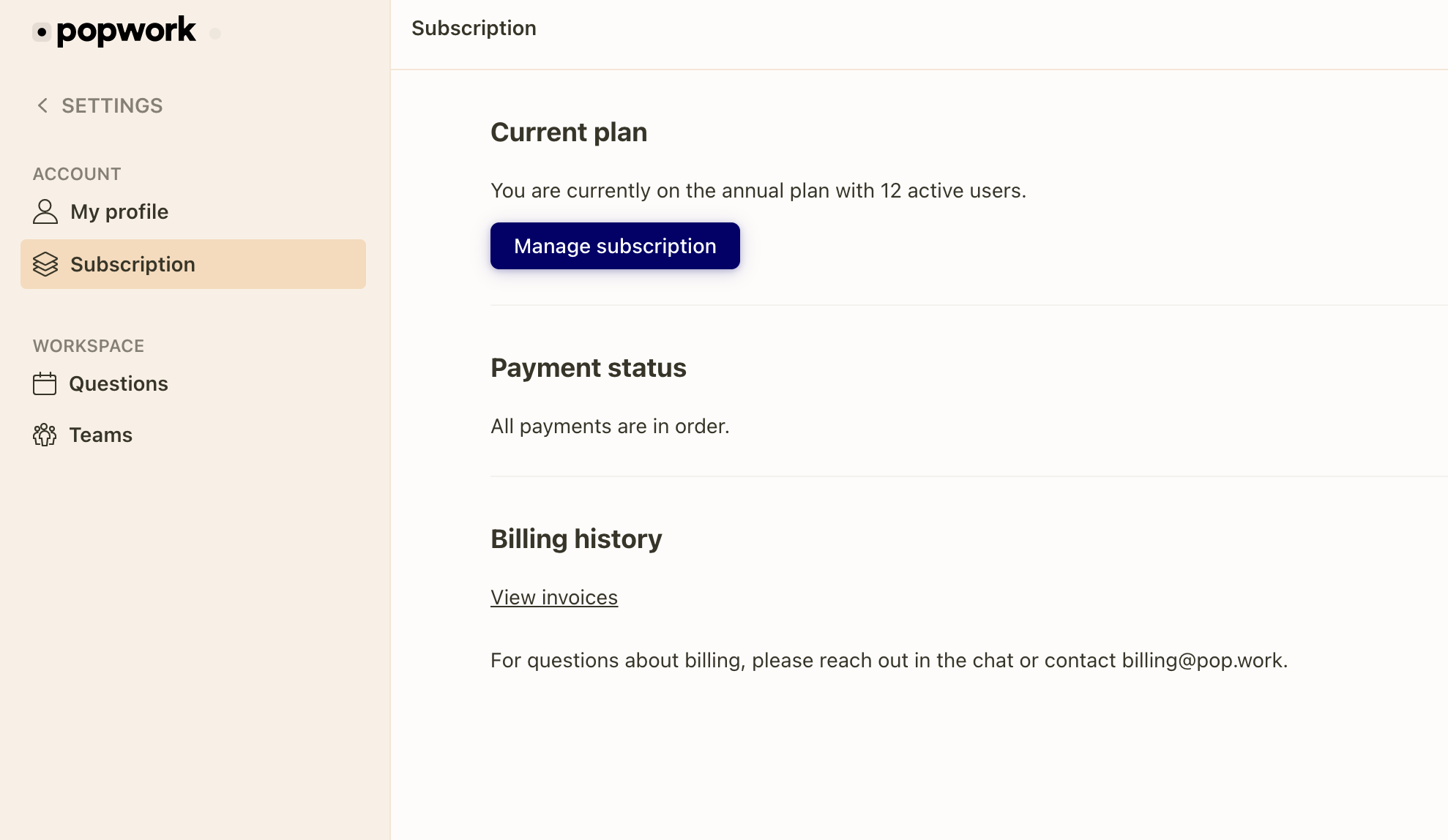
Task: Open the My profile menu item
Action: click(119, 211)
